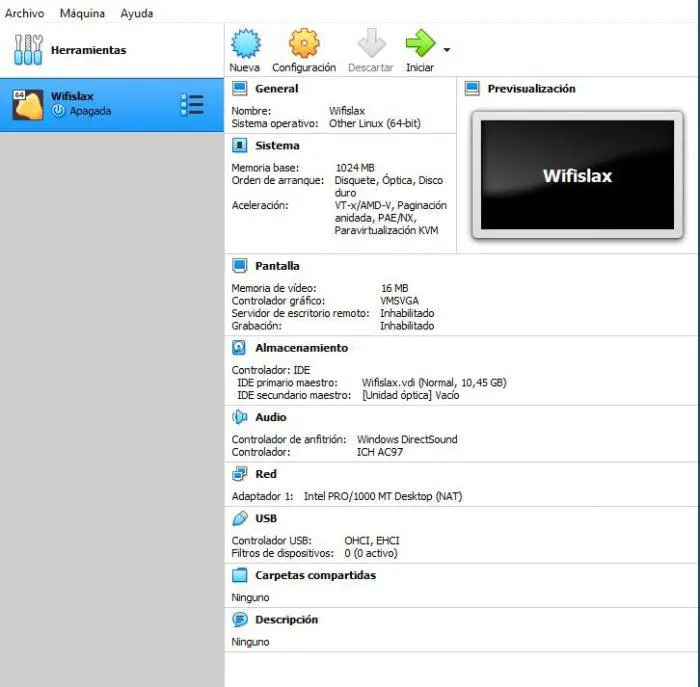The width and height of the screenshot is (700, 687).
Task: Click the [Unidad óptica] Vacío entry
Action: pyautogui.click(x=410, y=395)
